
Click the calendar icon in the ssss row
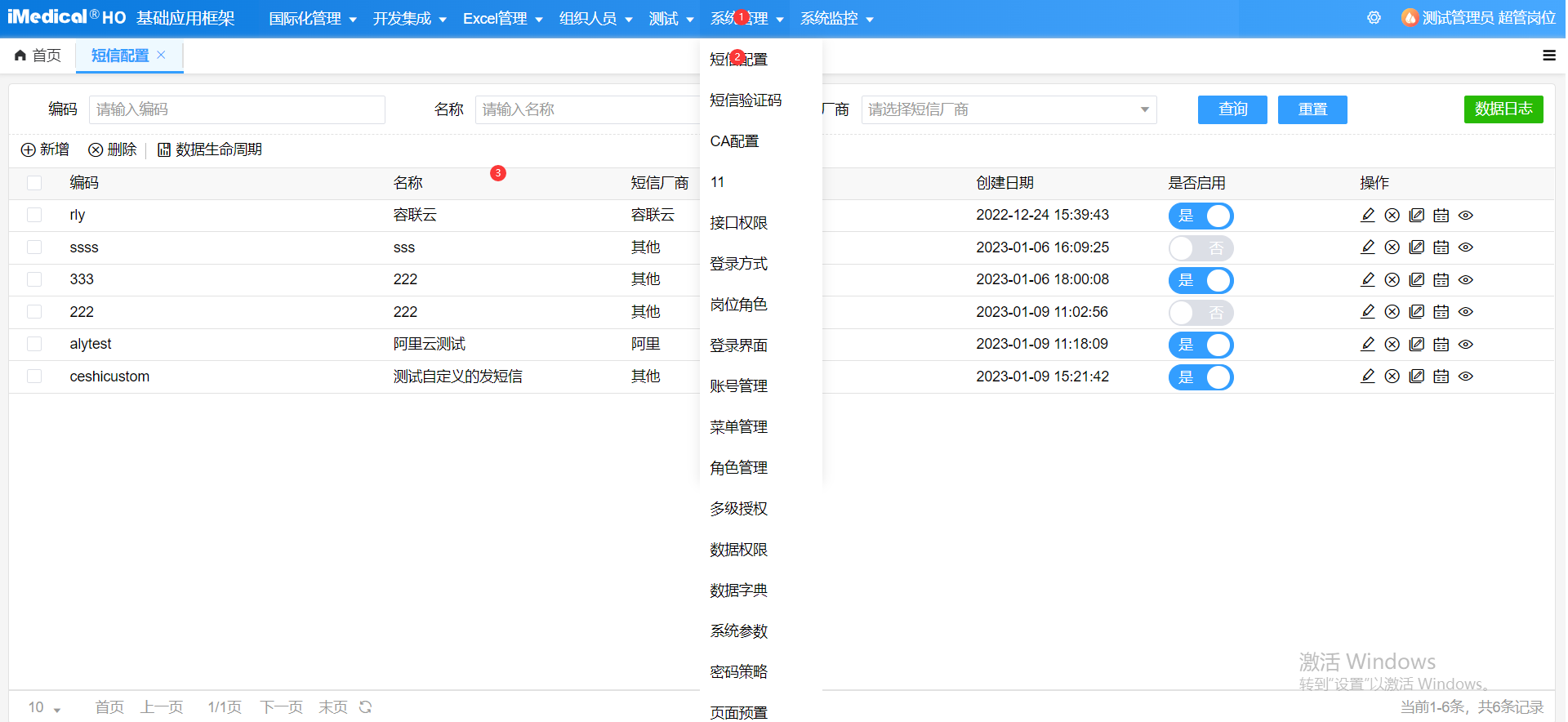coord(1441,247)
